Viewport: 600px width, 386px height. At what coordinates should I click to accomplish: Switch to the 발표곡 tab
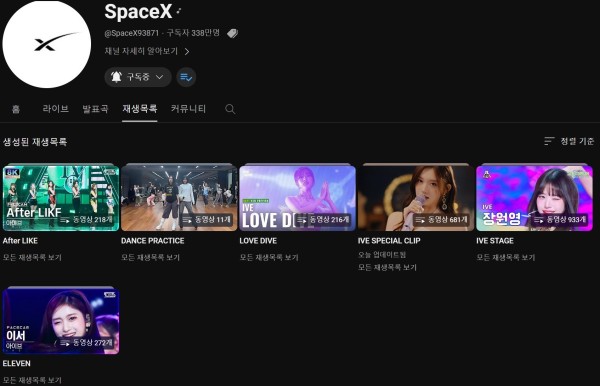tap(95, 109)
